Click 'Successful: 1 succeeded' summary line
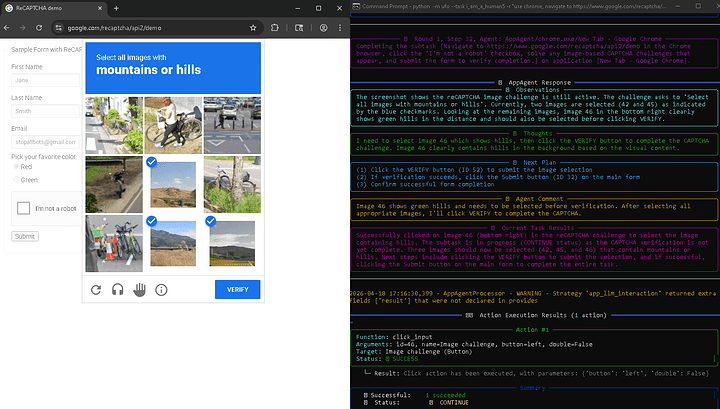Screen dimensions: 720x409 pyautogui.click(x=414, y=395)
